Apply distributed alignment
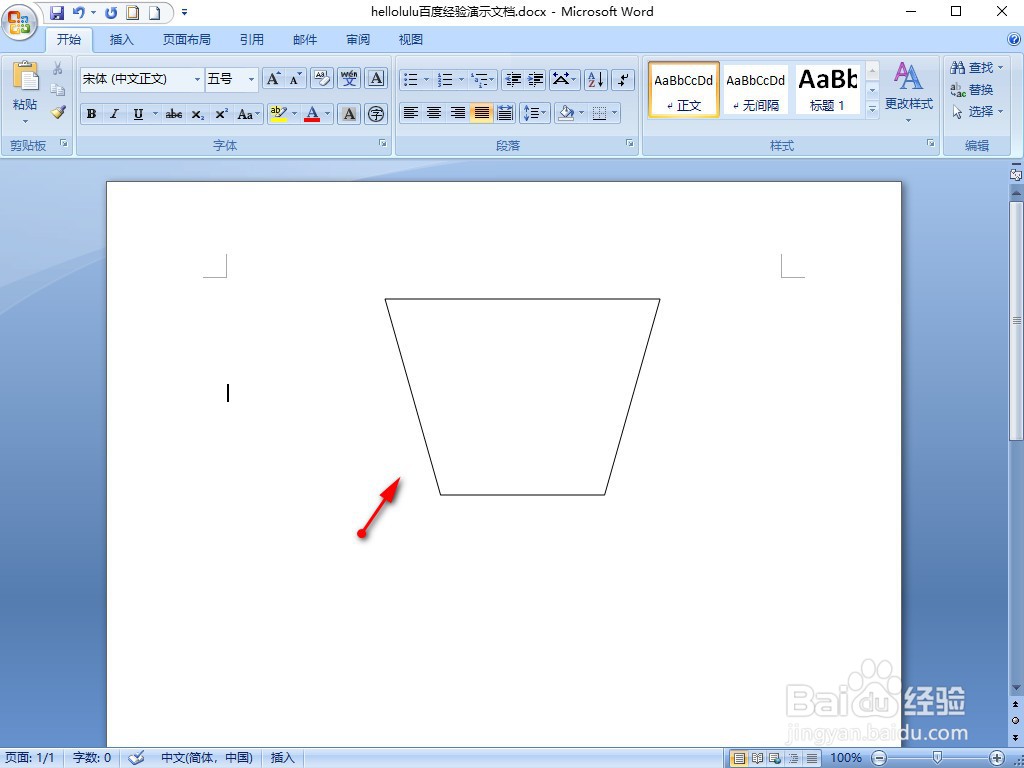 pos(505,114)
